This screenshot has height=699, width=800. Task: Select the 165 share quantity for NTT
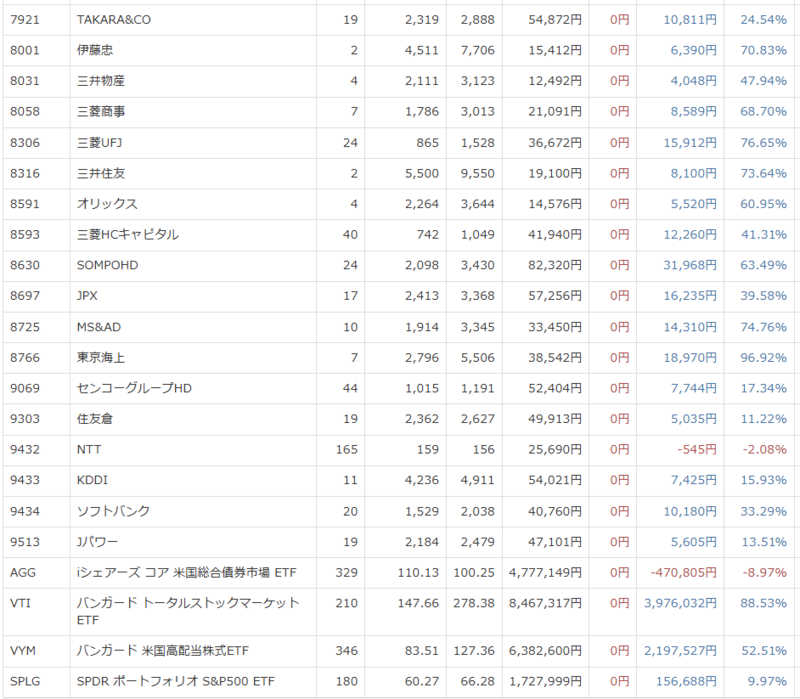click(347, 450)
